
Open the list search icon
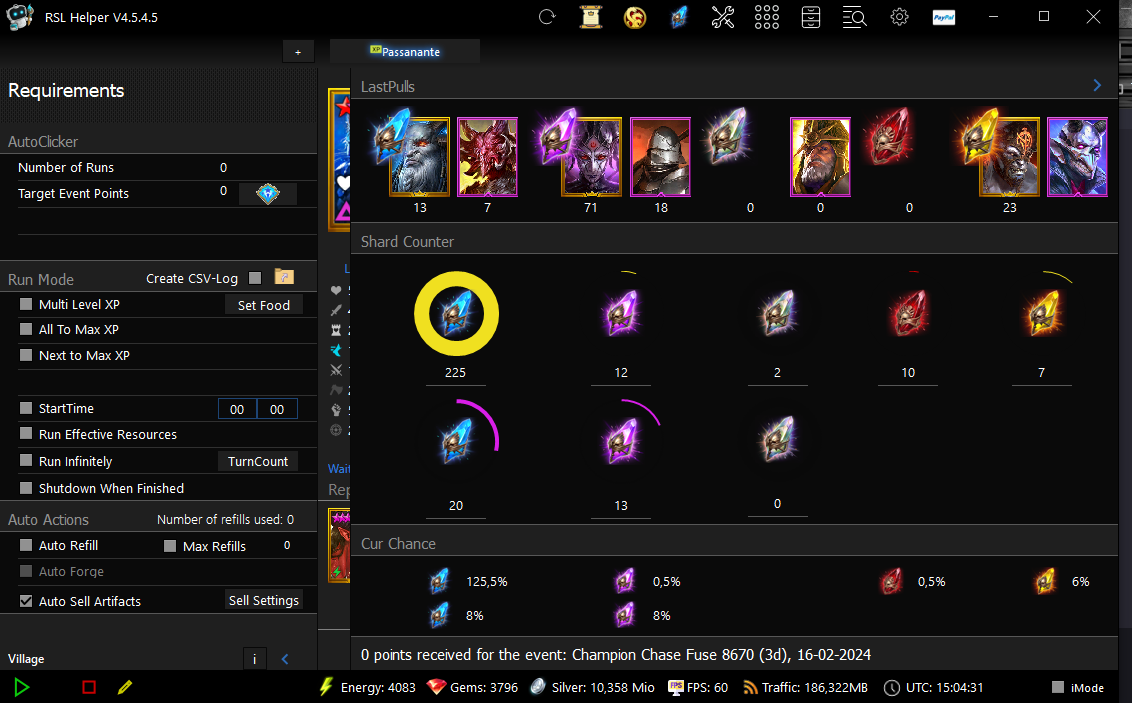pyautogui.click(x=855, y=17)
